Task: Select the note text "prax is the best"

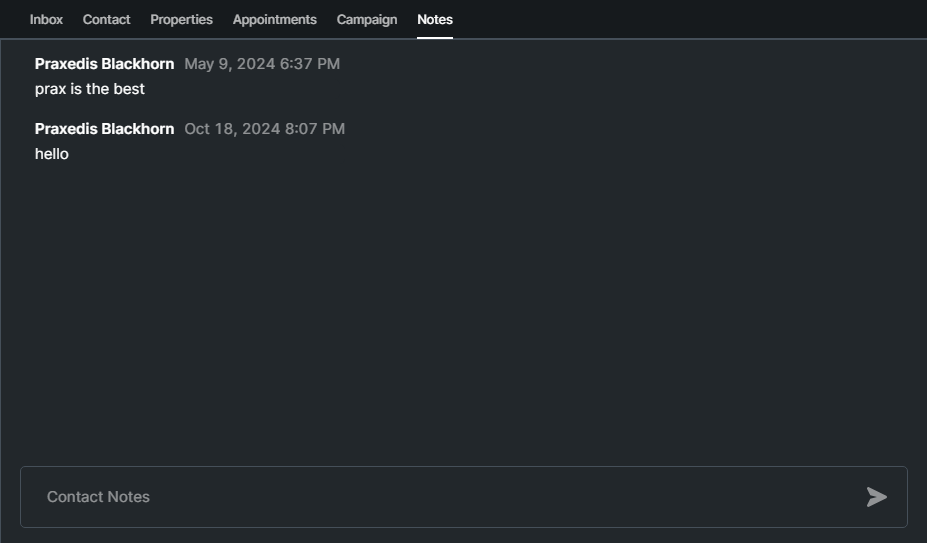Action: click(90, 89)
